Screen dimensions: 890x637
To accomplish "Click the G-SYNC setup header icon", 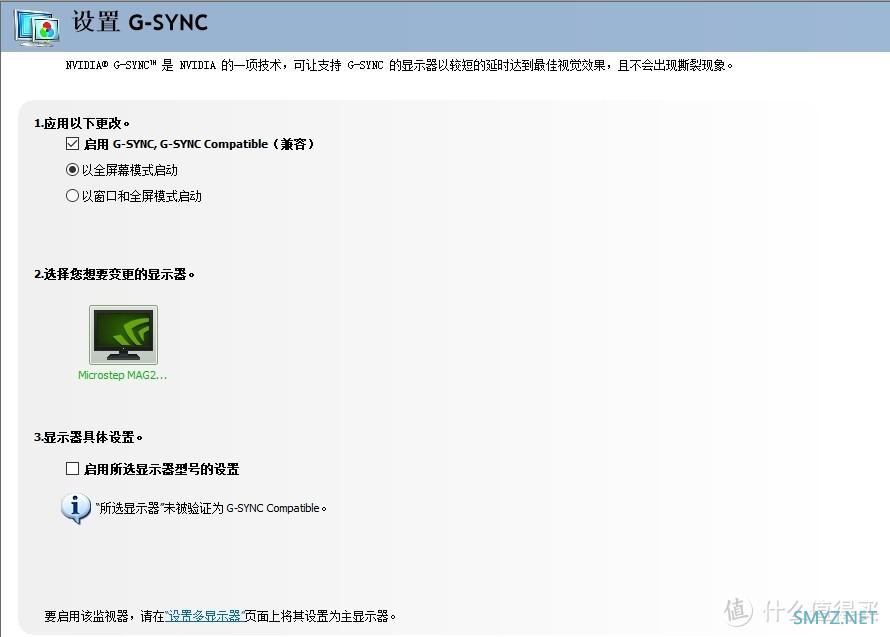I will 37,28.
